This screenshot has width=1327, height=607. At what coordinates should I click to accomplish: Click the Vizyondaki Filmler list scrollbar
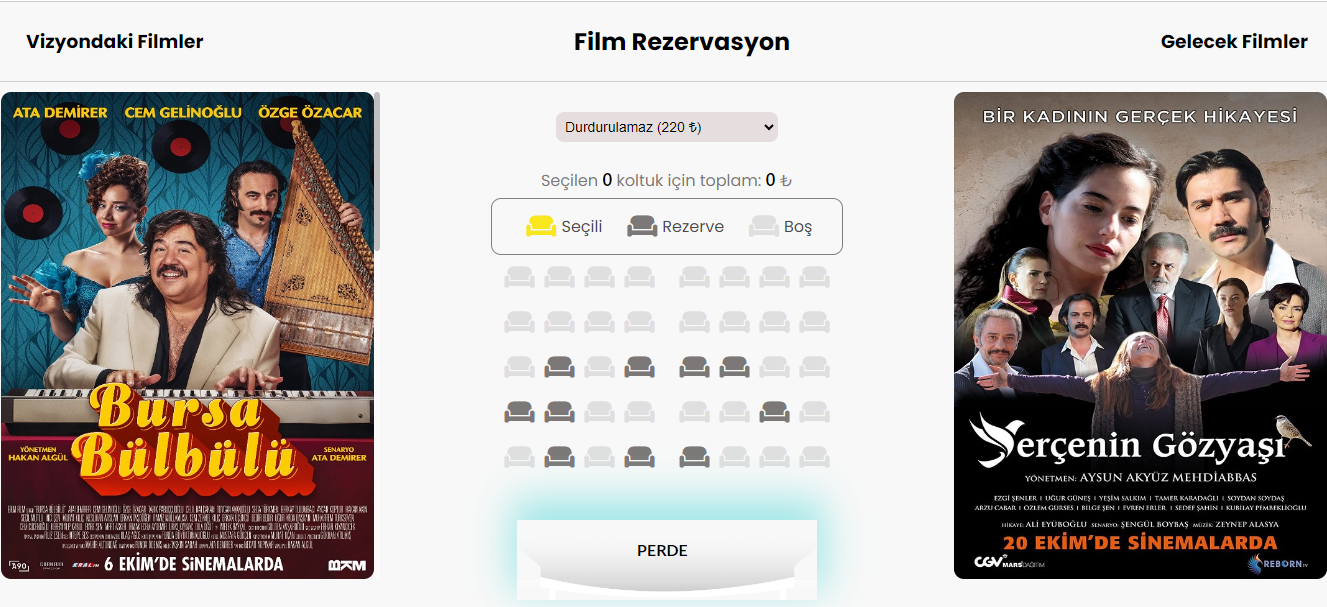[x=377, y=170]
